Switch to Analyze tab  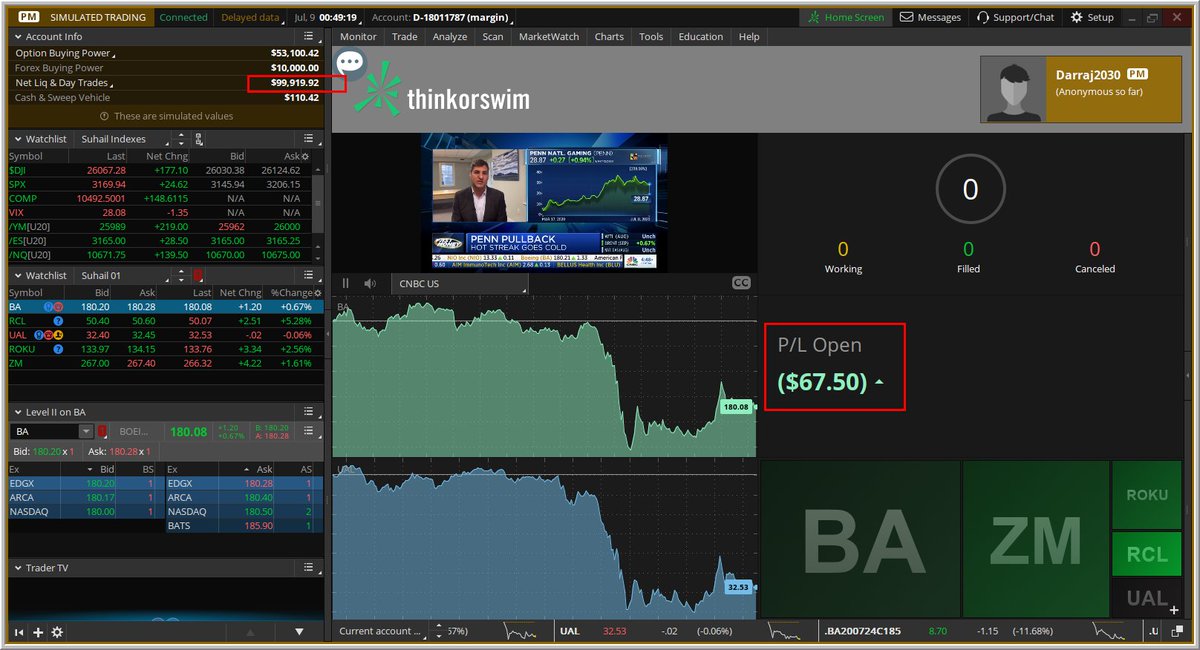(x=450, y=37)
